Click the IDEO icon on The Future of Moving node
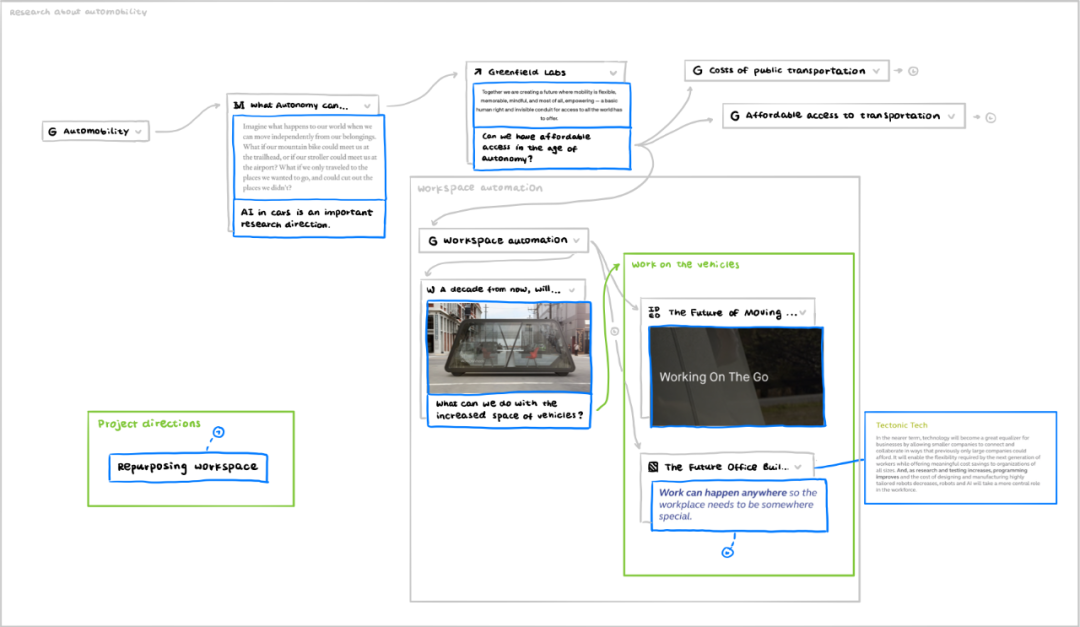Screen dimensions: 1080x627 (x=654, y=312)
